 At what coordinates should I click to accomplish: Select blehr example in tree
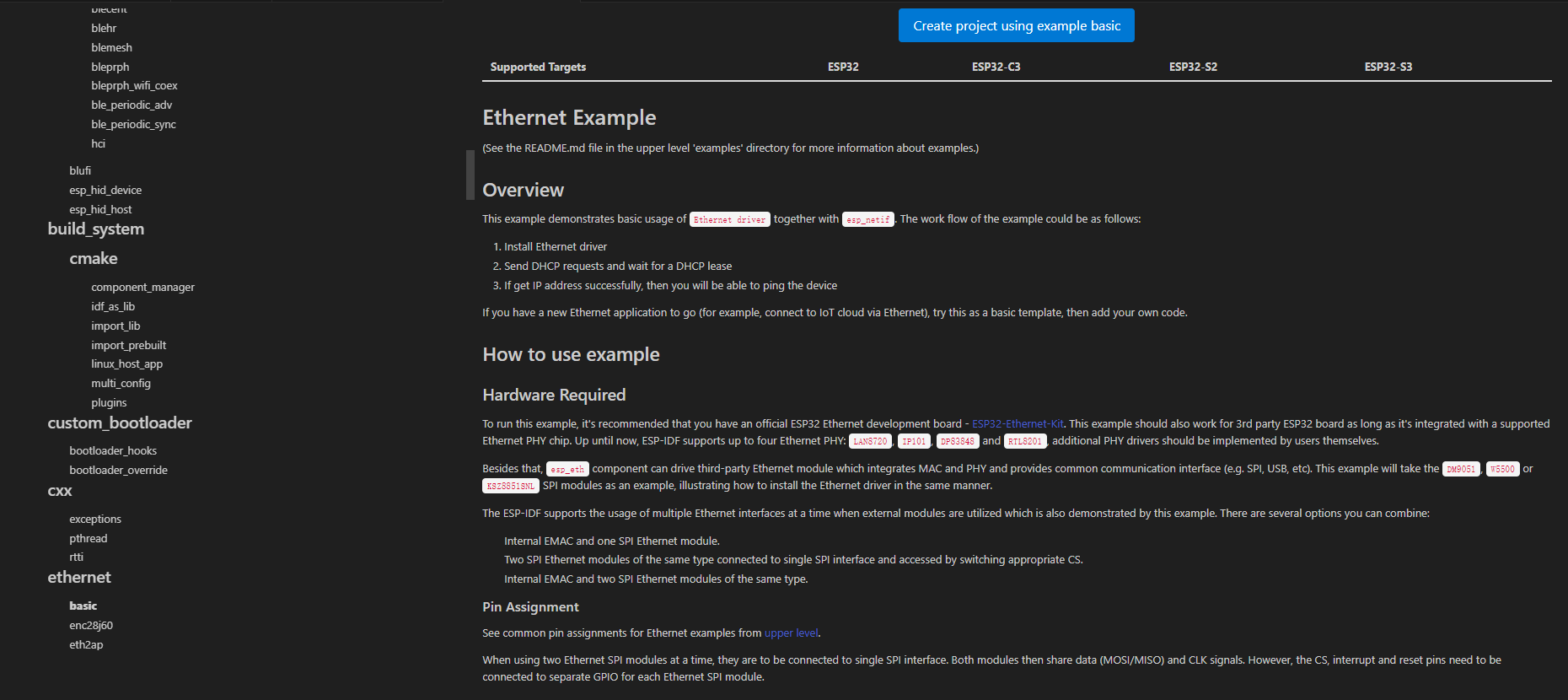[104, 29]
